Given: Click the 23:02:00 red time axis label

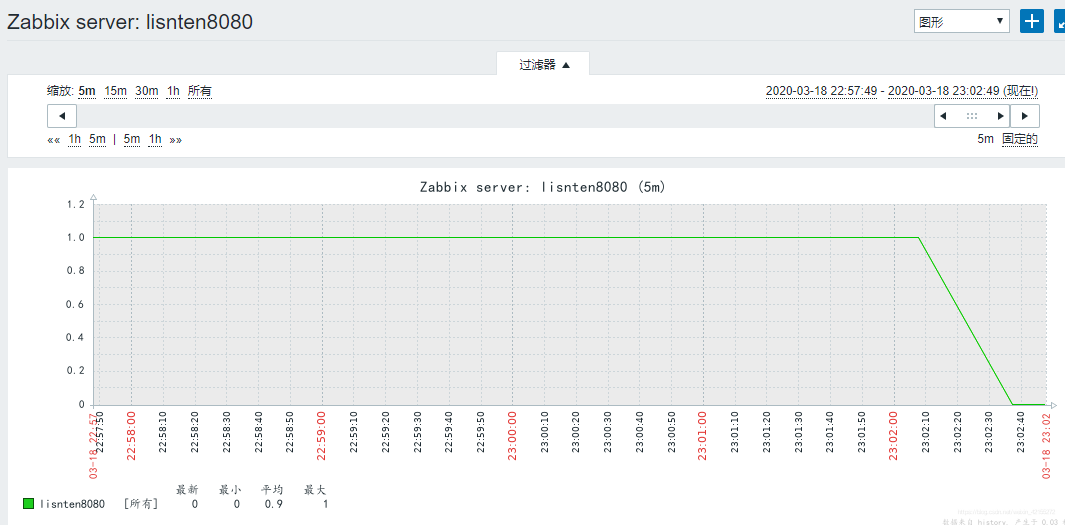Looking at the screenshot, I should click(x=894, y=435).
